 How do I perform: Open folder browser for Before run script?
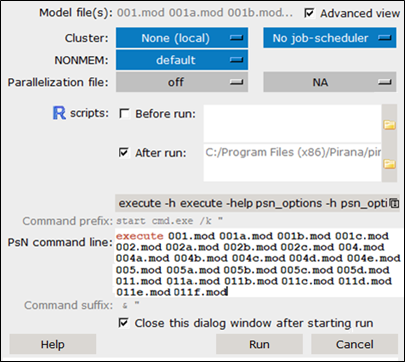[x=389, y=125]
